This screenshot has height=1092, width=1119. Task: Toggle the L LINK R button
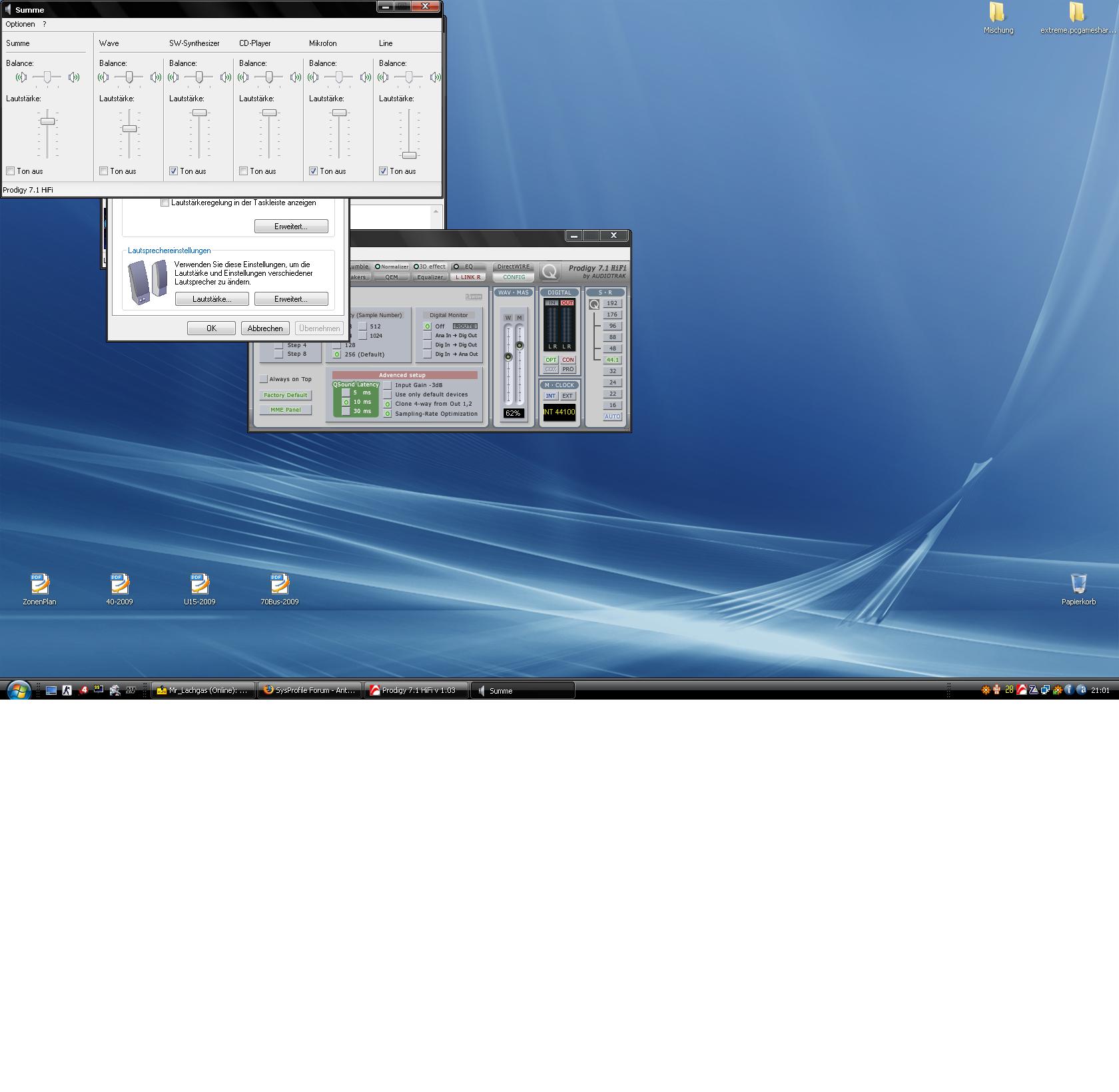pyautogui.click(x=468, y=277)
